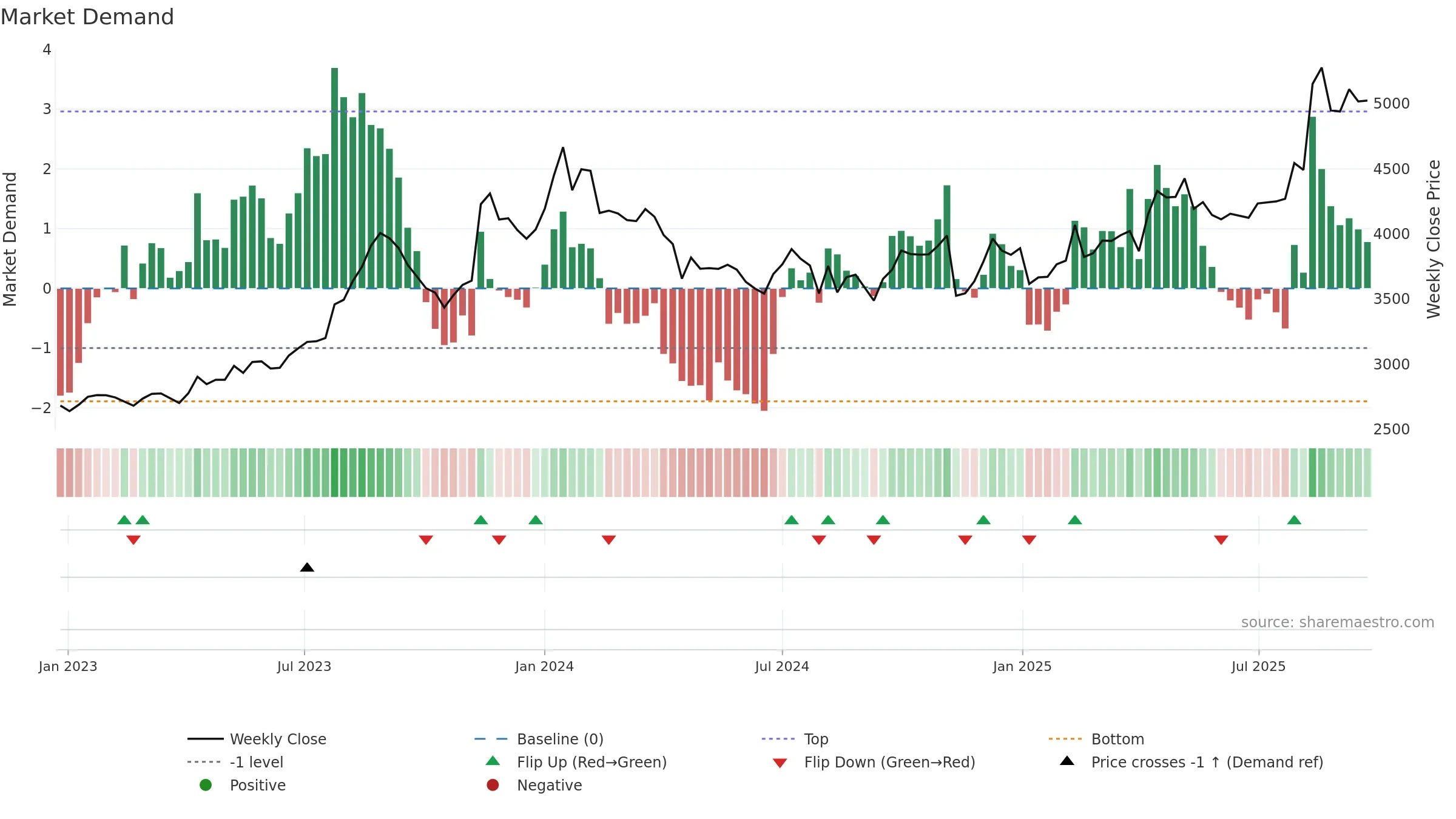Toggle the Baseline (0) legend entry
This screenshot has width=1456, height=819.
pos(539,739)
